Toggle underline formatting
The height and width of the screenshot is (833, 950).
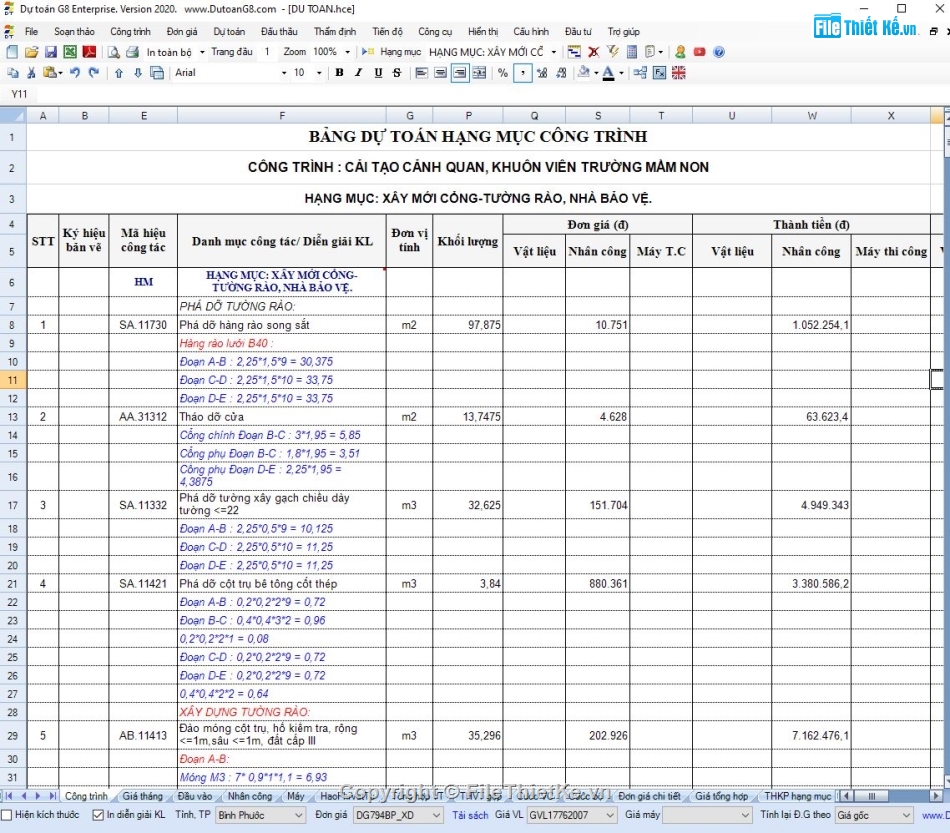coord(378,73)
